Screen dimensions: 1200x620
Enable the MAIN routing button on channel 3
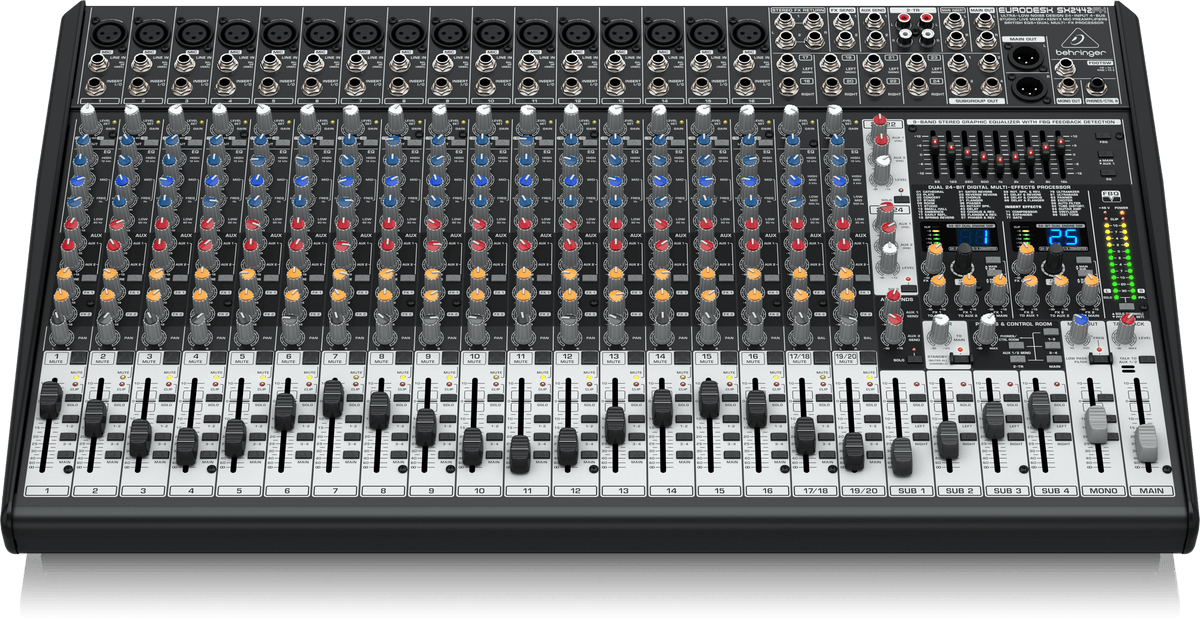click(x=161, y=455)
